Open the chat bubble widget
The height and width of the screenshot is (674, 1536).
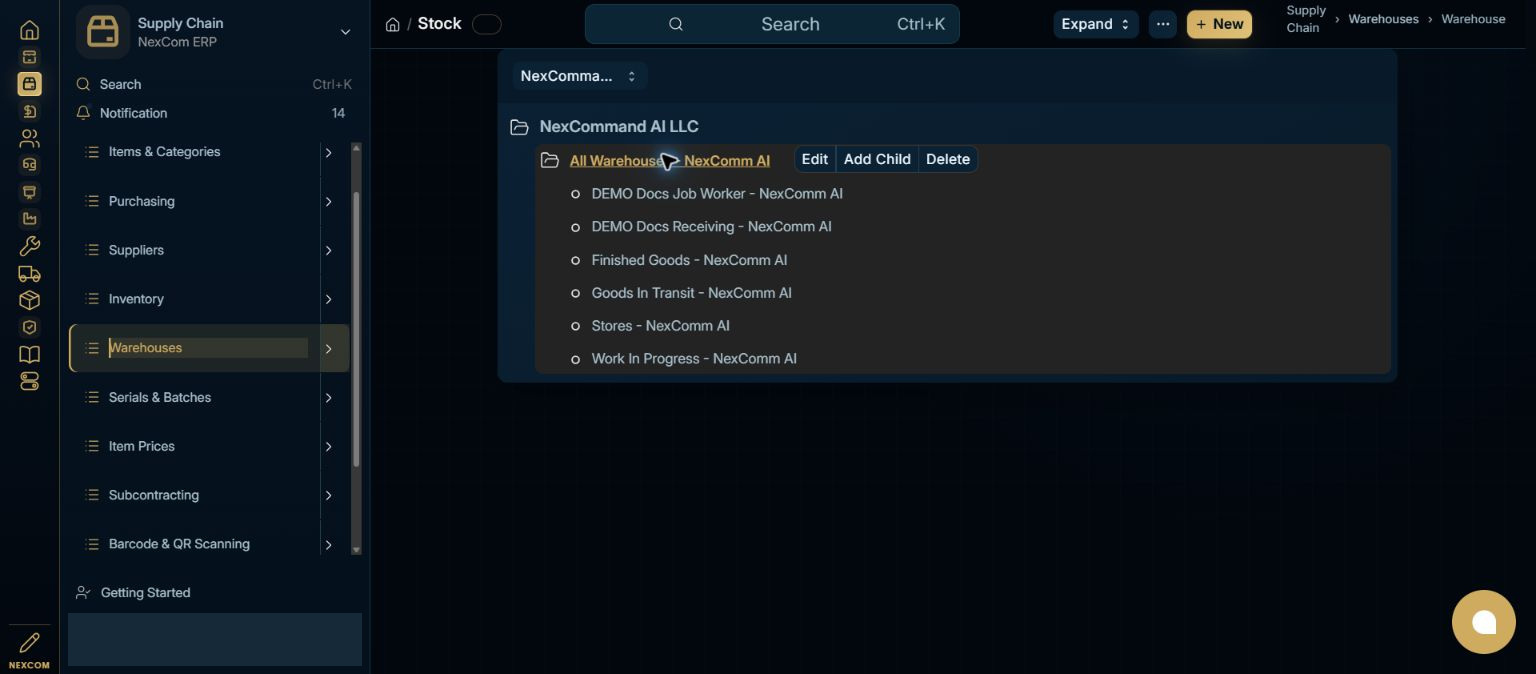(x=1483, y=622)
